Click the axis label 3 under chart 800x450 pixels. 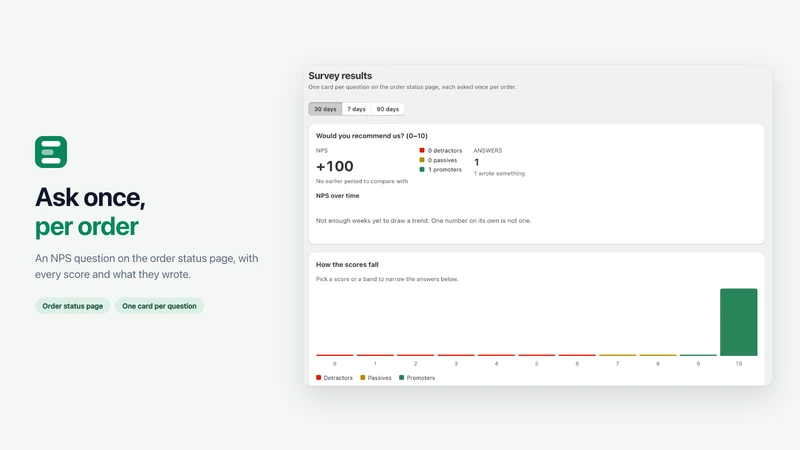click(x=456, y=364)
